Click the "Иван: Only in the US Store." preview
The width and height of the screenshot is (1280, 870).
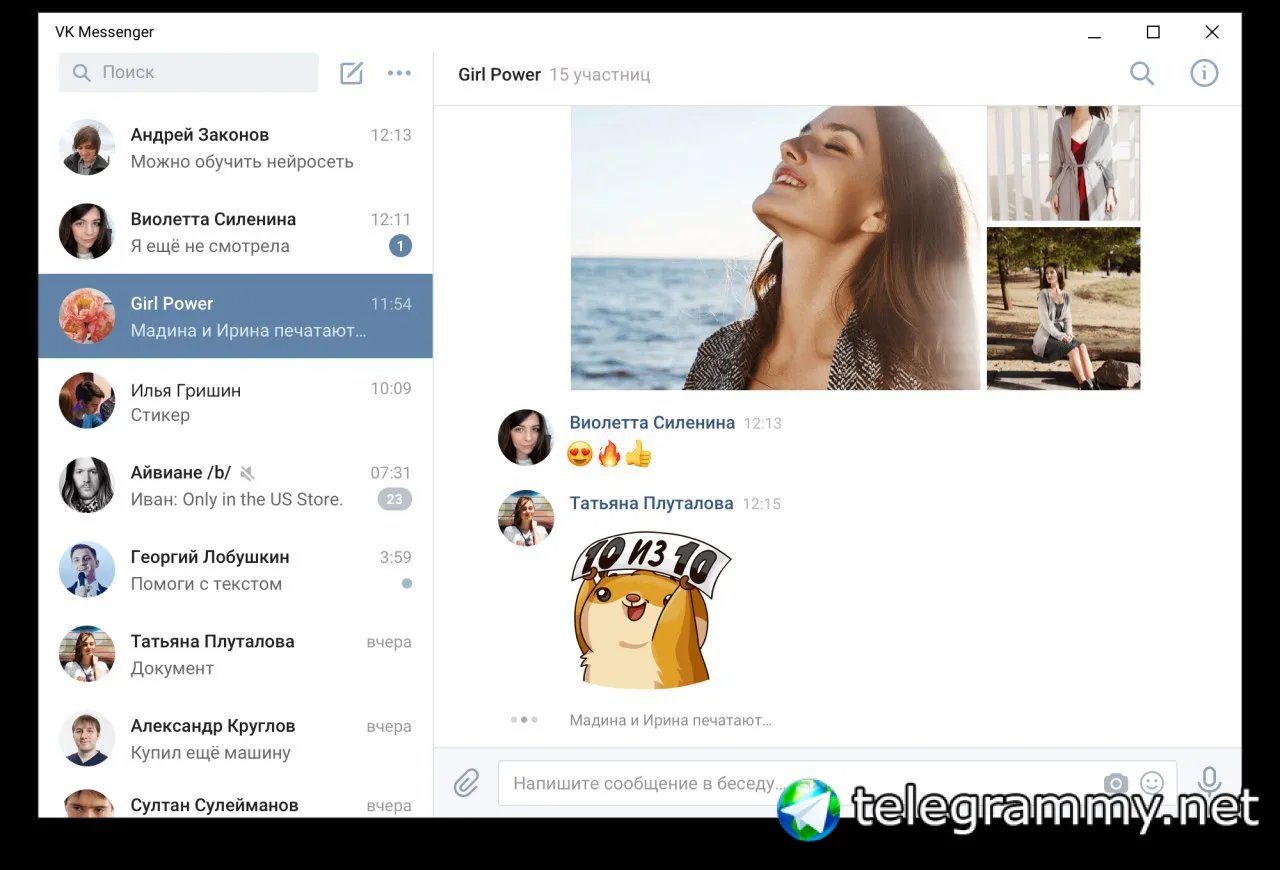[x=237, y=499]
